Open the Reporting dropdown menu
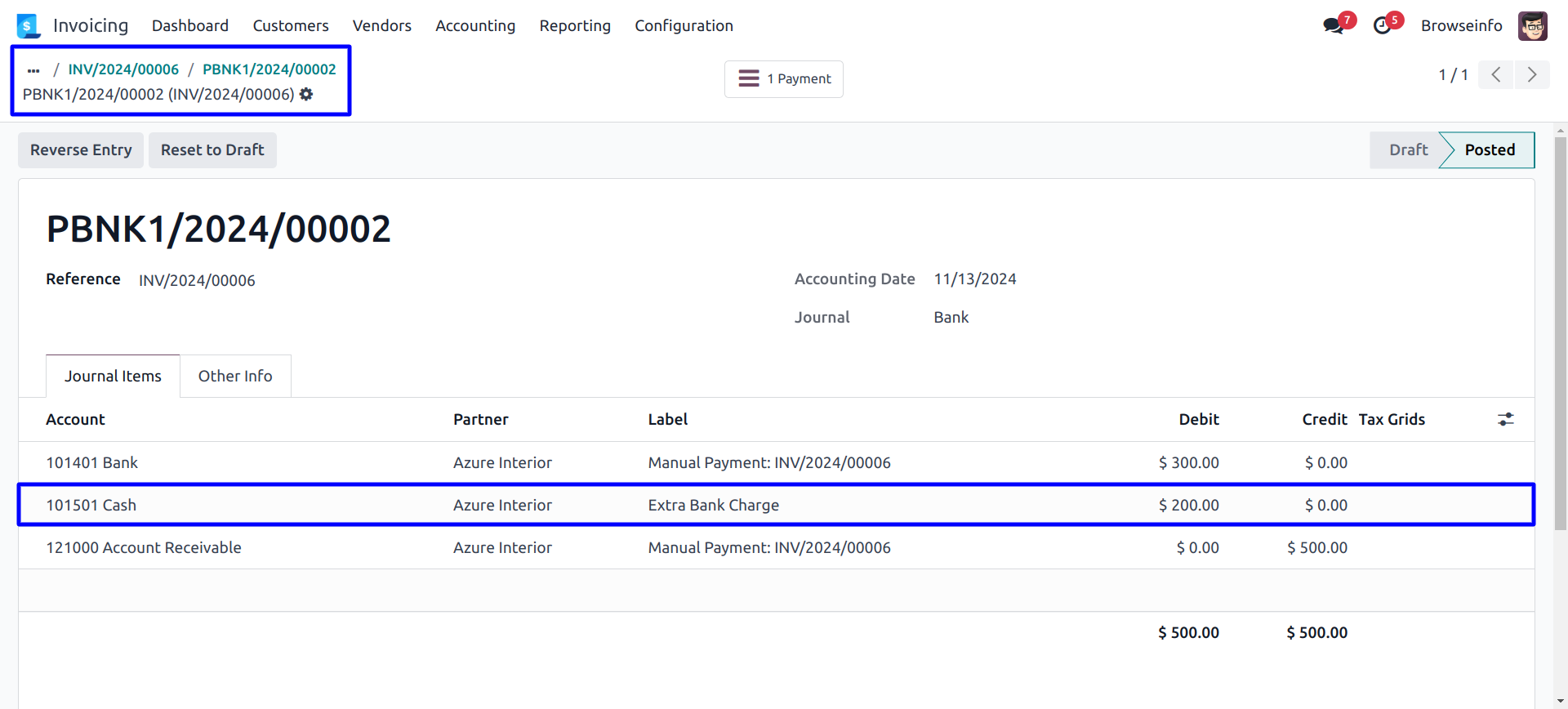Viewport: 1568px width, 709px height. coord(574,26)
